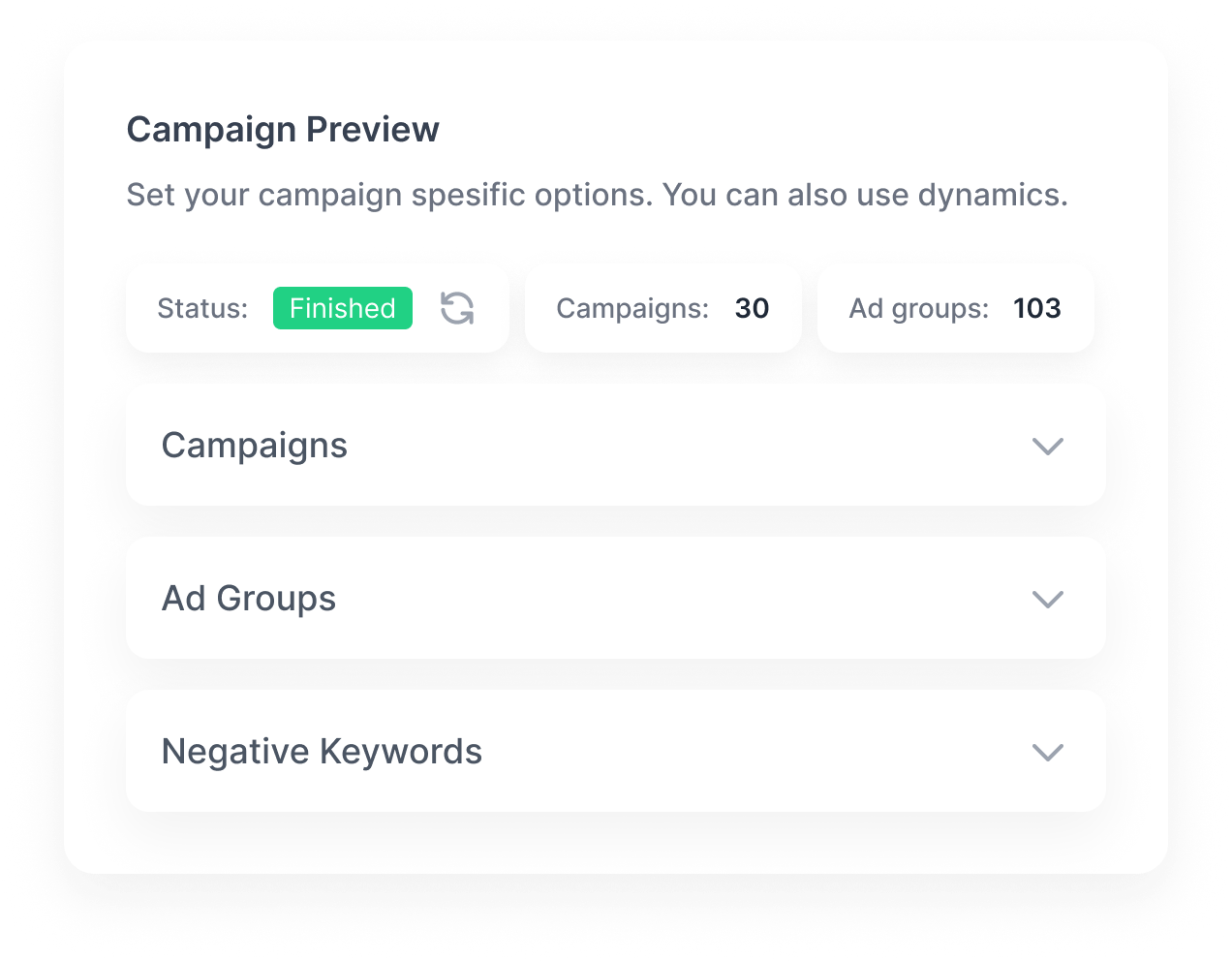This screenshot has width=1232, height=961.
Task: Expand the Campaigns section chevron
Action: point(1048,446)
